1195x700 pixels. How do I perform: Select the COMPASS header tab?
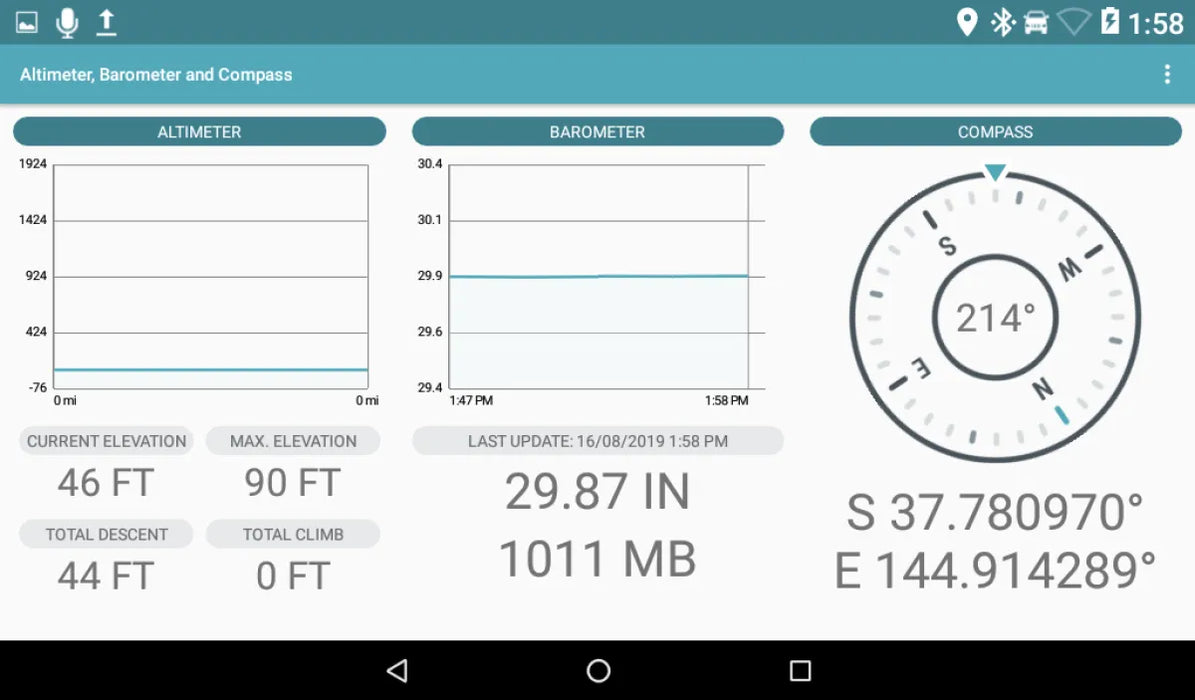995,132
